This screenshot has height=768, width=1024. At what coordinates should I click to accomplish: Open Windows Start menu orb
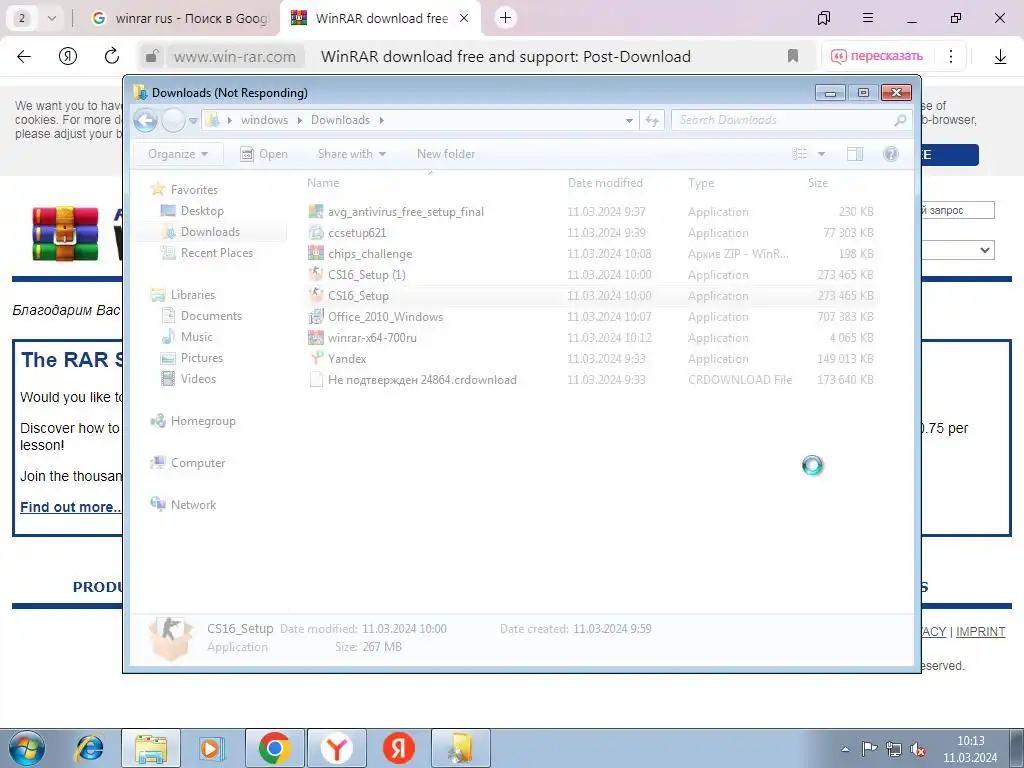(x=27, y=748)
